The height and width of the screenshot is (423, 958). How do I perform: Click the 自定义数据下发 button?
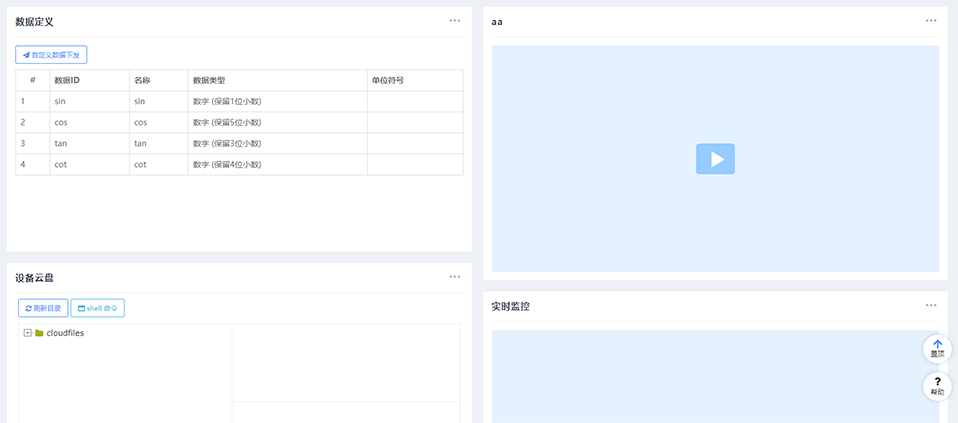(x=51, y=55)
